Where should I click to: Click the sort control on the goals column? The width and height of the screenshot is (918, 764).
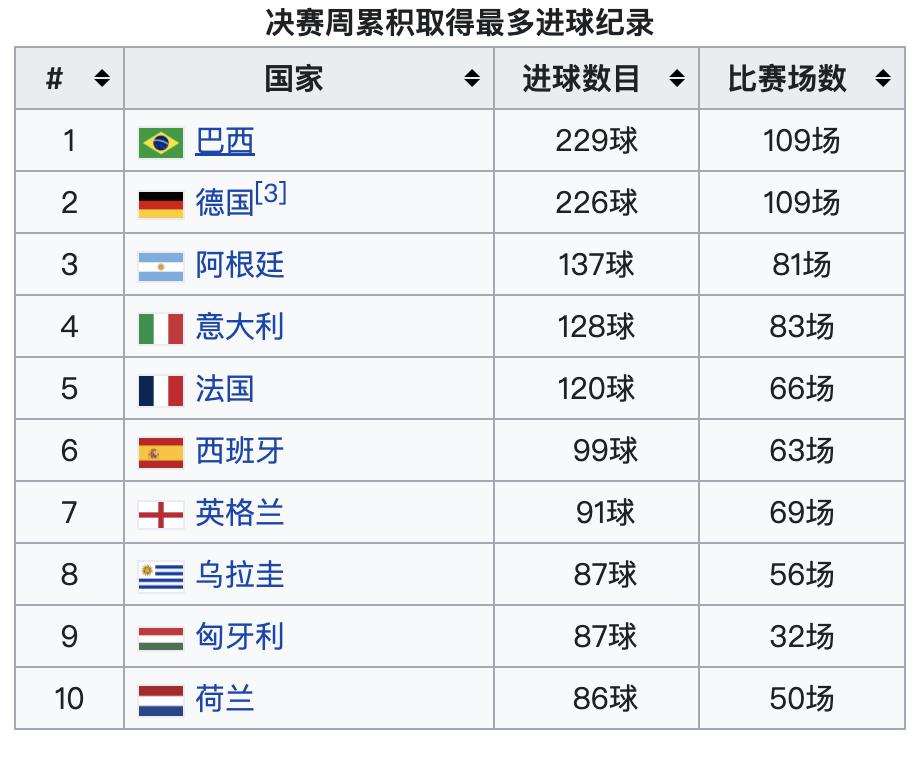[676, 78]
